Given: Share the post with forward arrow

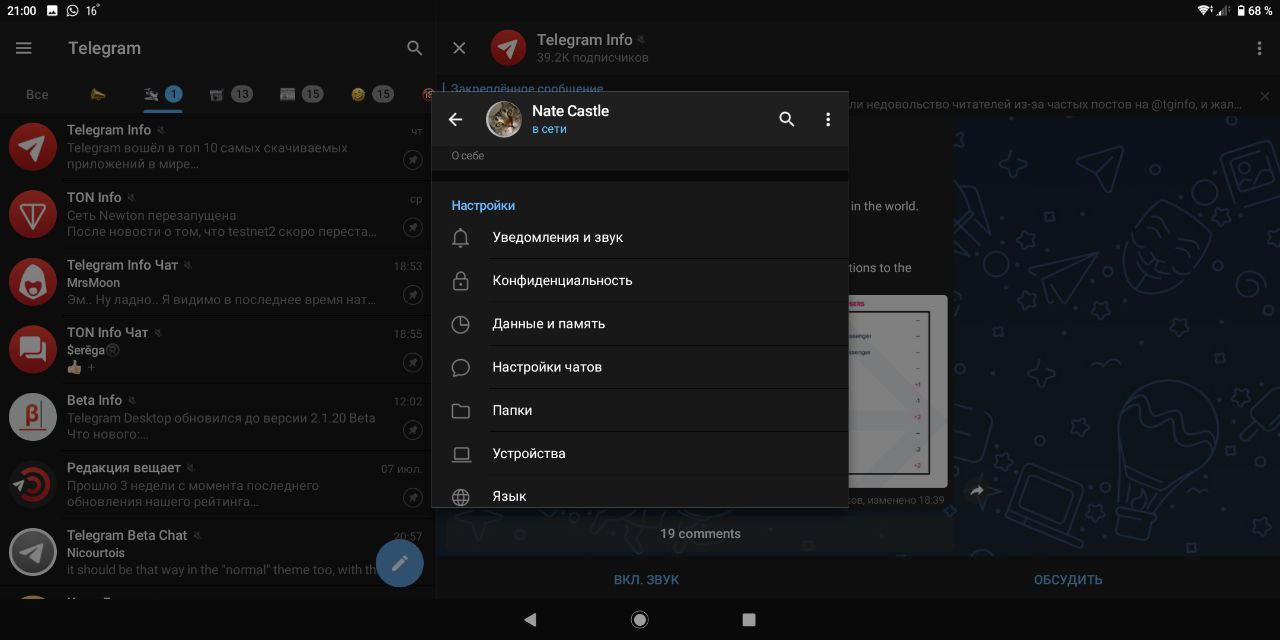Looking at the screenshot, I should [977, 490].
